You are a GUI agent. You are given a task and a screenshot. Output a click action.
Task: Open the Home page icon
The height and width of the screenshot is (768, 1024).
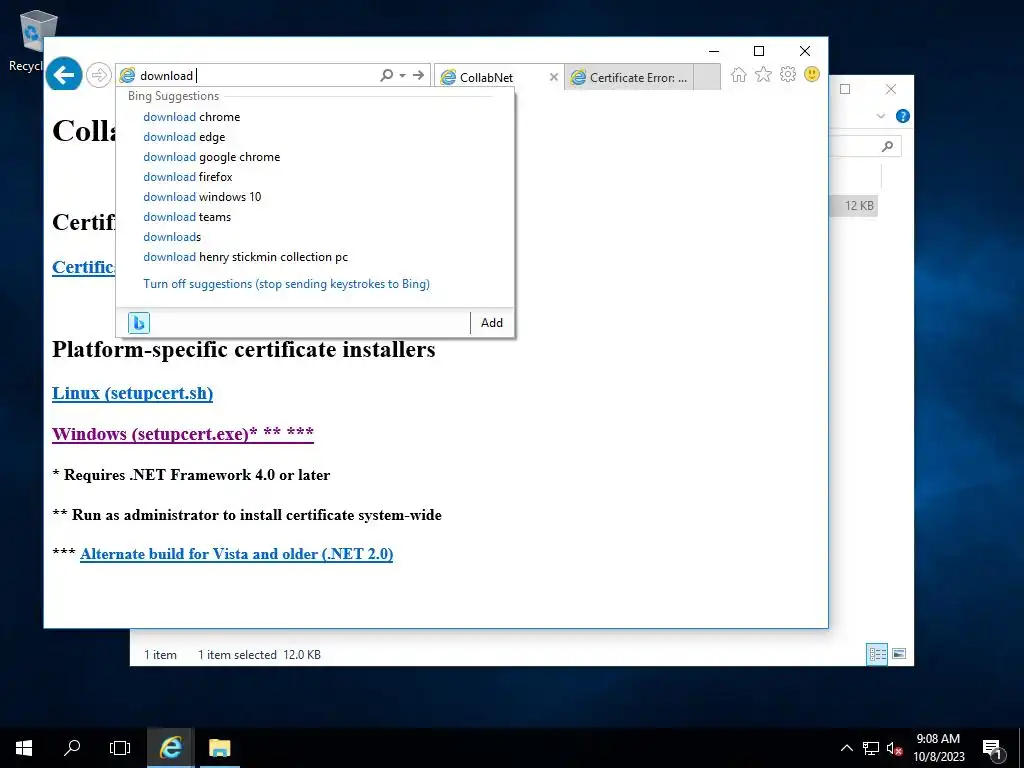739,74
